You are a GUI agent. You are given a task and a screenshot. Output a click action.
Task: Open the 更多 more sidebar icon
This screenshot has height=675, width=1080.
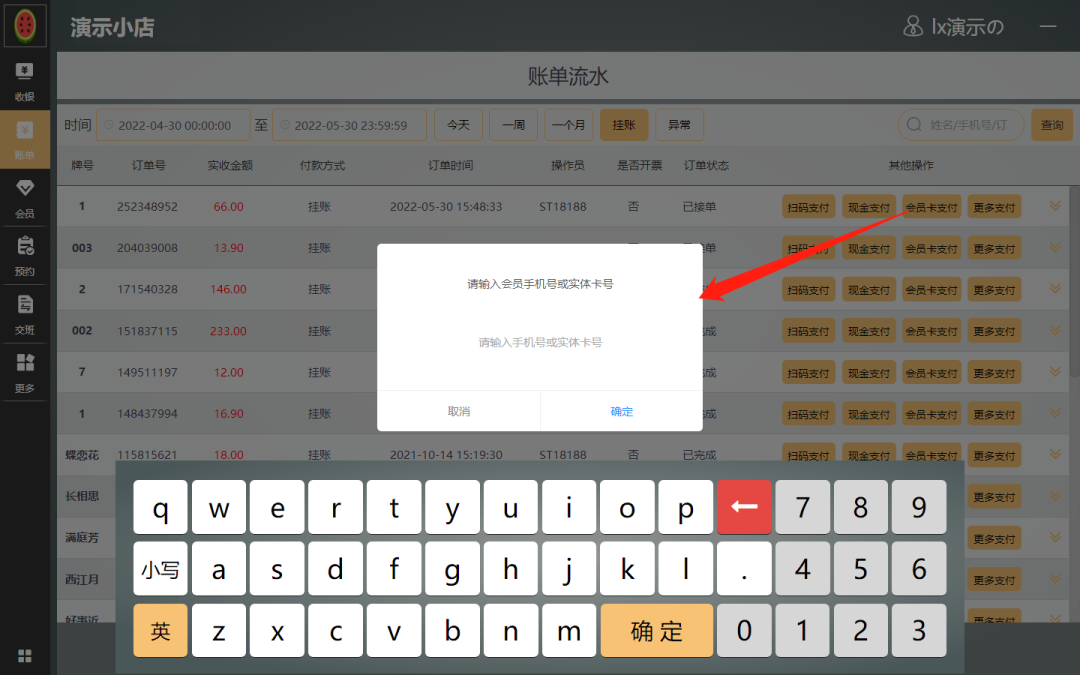click(x=25, y=373)
